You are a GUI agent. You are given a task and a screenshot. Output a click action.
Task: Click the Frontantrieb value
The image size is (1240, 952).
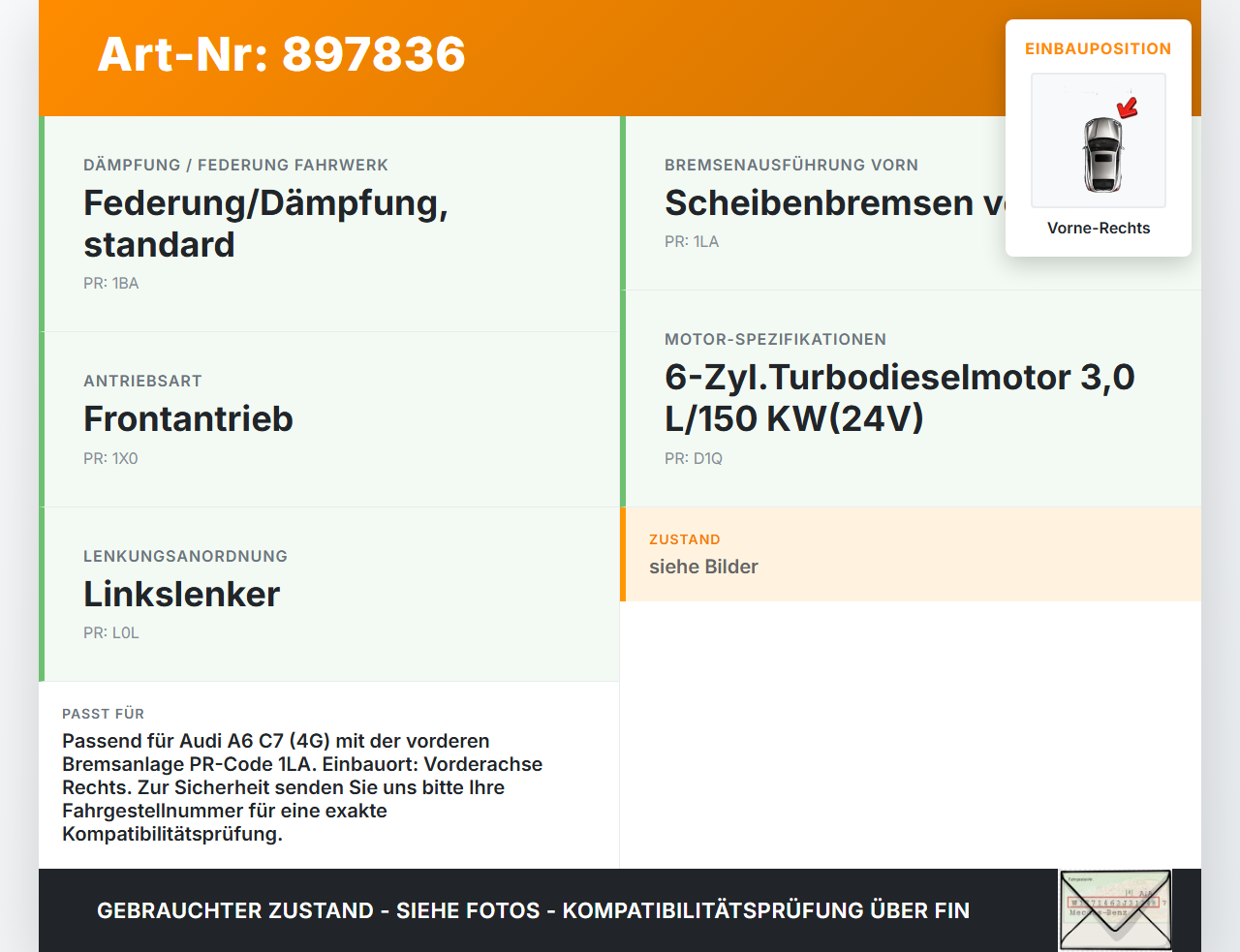[188, 419]
